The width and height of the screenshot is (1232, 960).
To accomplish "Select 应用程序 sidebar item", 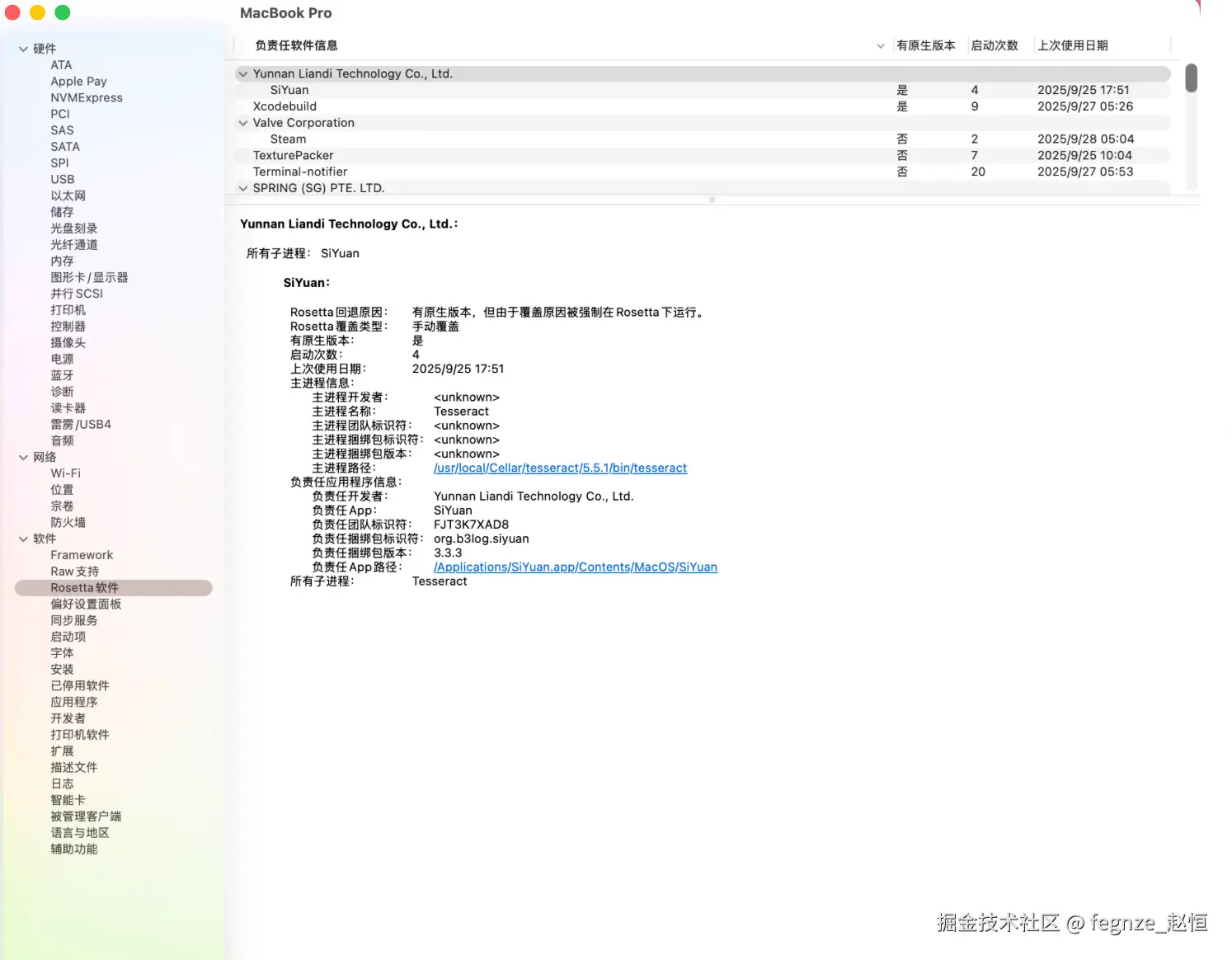I will [74, 702].
